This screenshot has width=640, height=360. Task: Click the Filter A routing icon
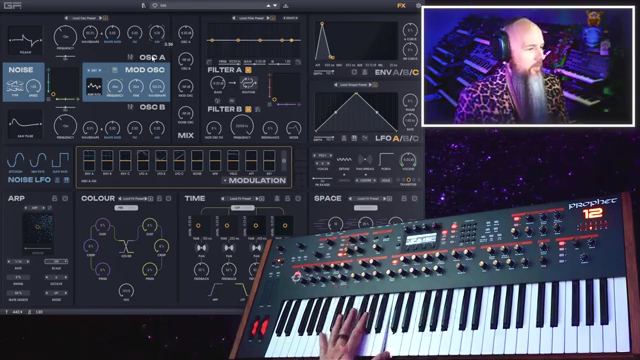248,83
